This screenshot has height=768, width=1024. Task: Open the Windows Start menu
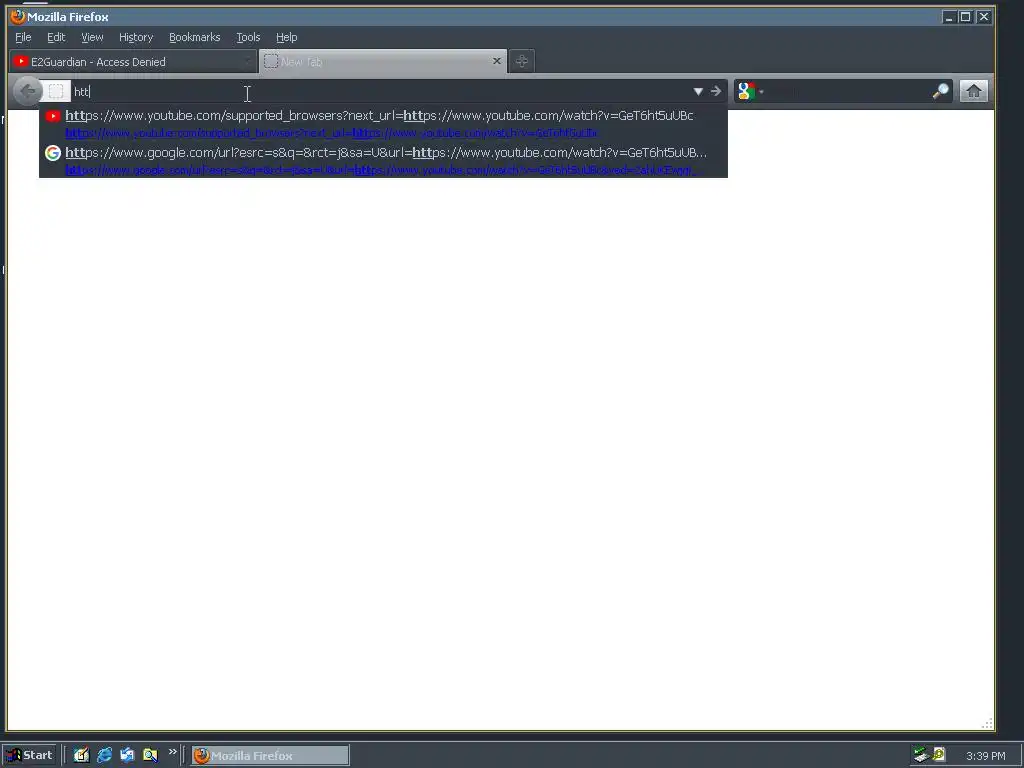pyautogui.click(x=29, y=755)
